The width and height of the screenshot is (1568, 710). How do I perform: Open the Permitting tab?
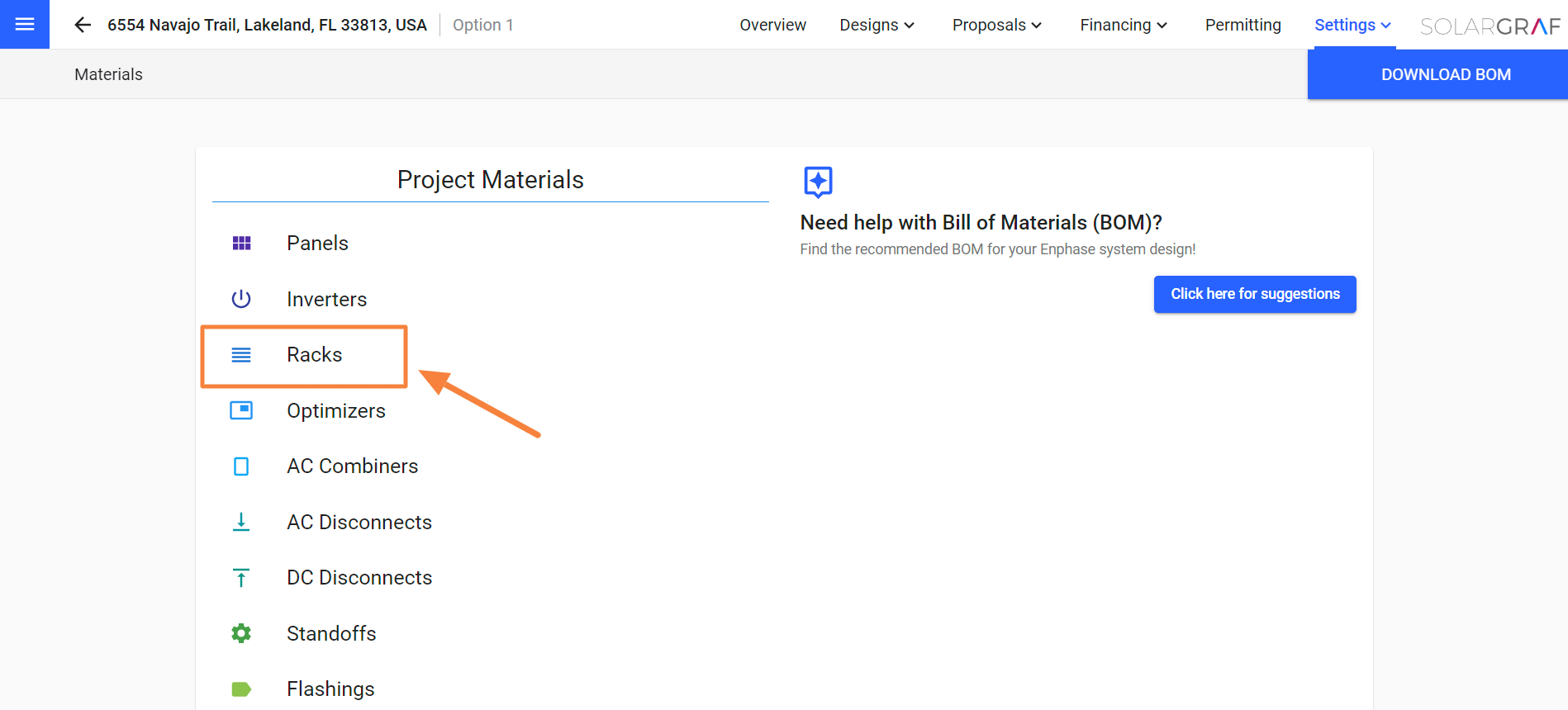(x=1243, y=25)
